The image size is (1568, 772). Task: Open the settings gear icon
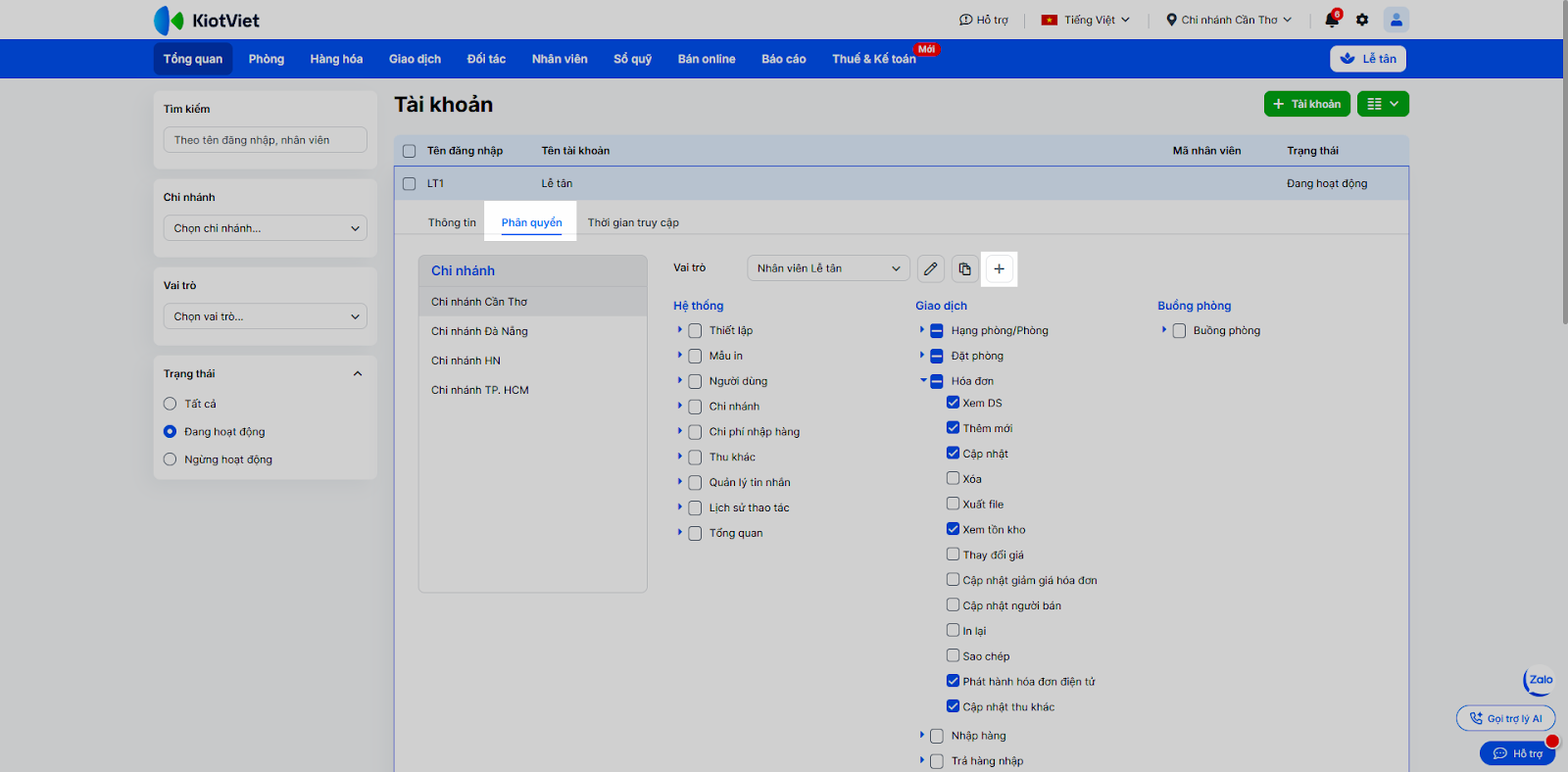(1362, 20)
